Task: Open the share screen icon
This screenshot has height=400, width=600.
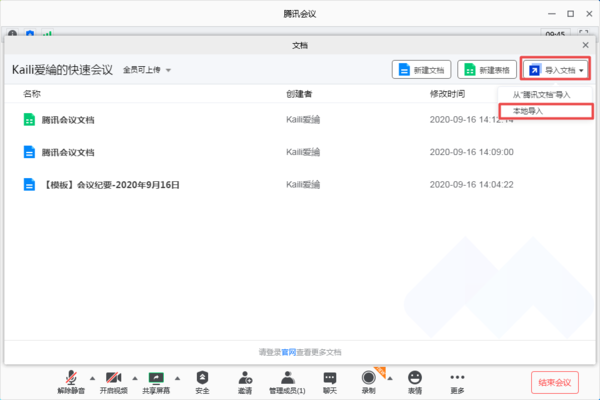Action: 156,378
